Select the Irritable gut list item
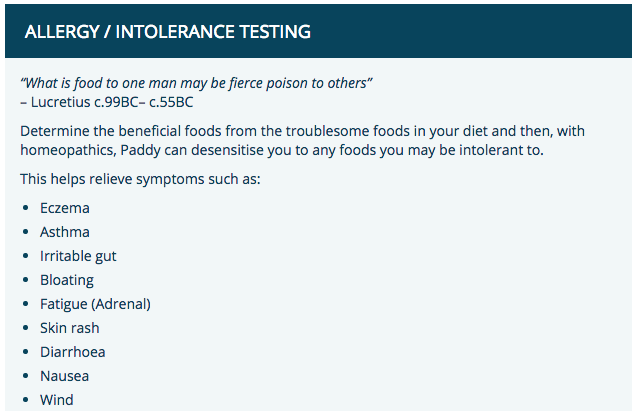The height and width of the screenshot is (411, 637). (78, 256)
